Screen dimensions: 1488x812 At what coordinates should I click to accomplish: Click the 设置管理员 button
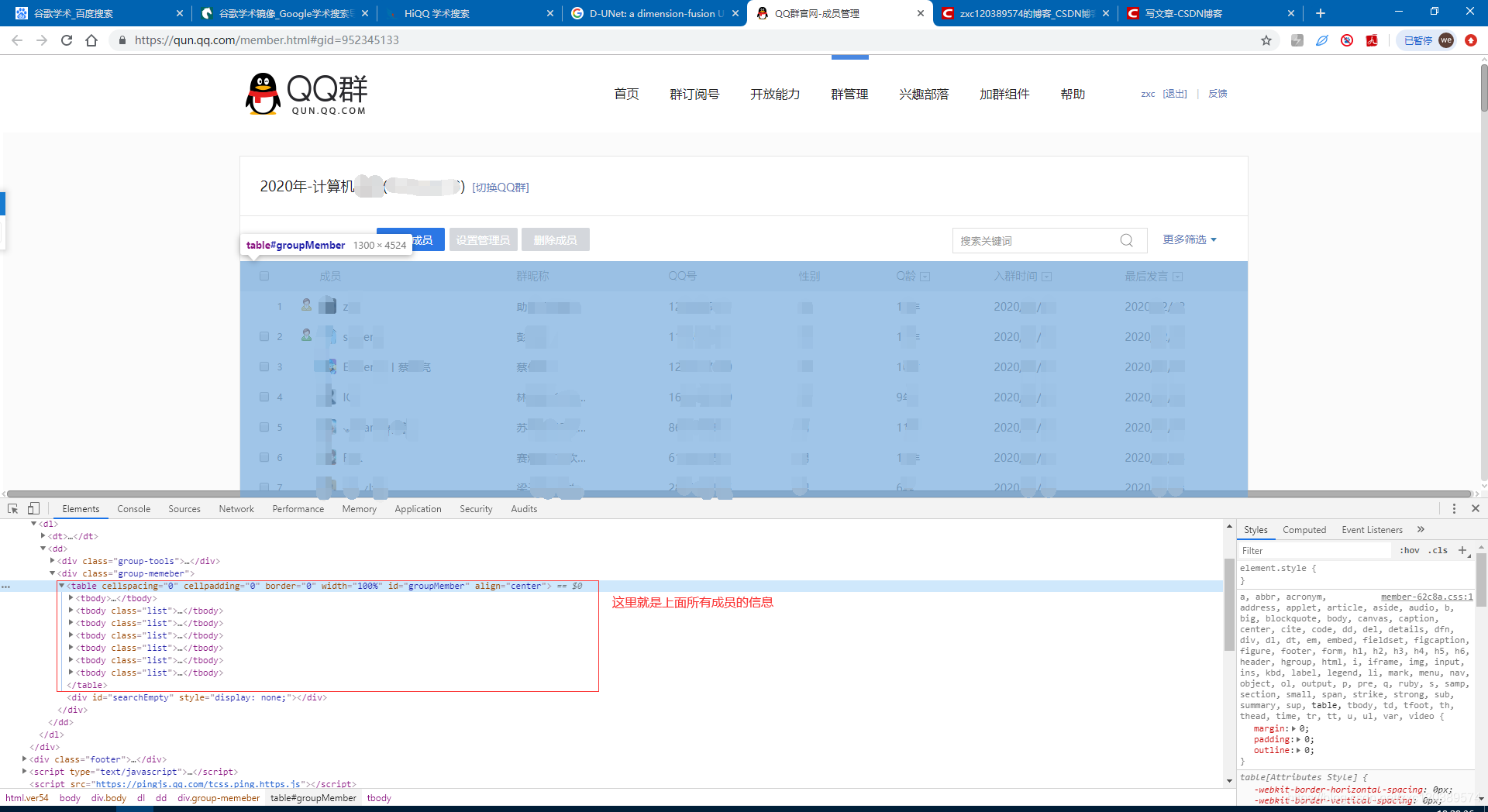click(483, 240)
